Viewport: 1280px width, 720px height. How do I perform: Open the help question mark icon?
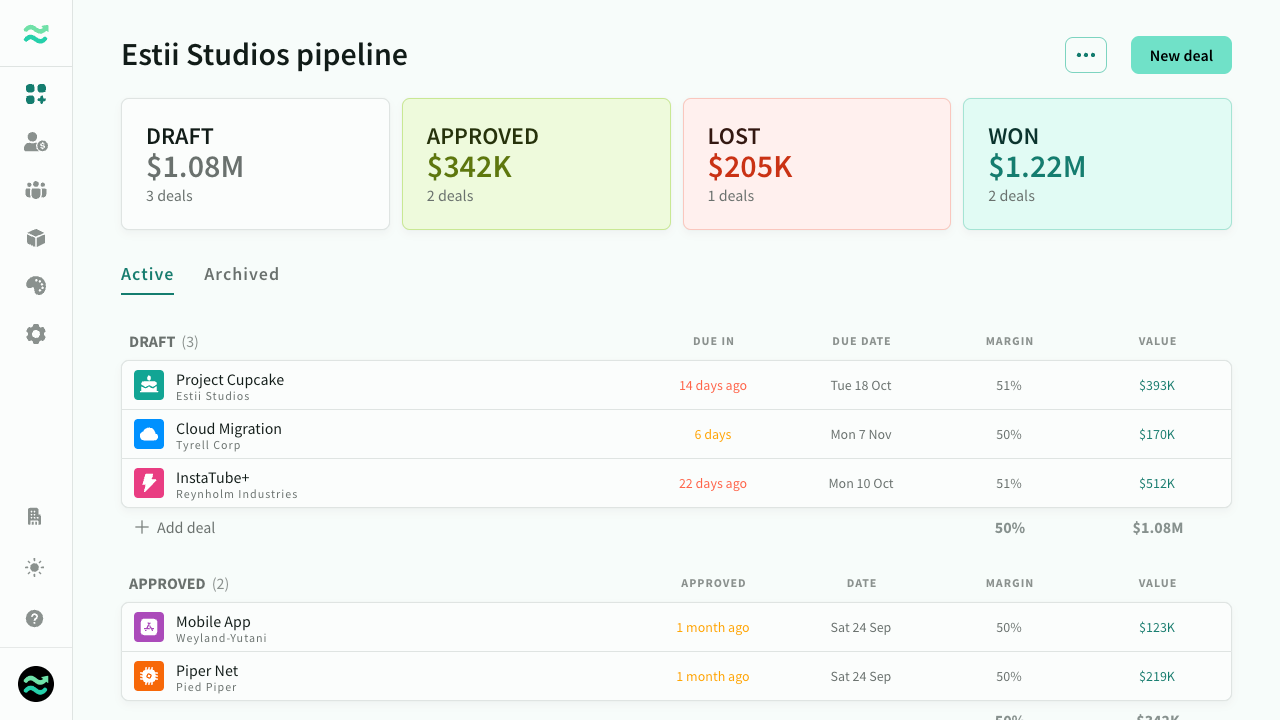(35, 618)
